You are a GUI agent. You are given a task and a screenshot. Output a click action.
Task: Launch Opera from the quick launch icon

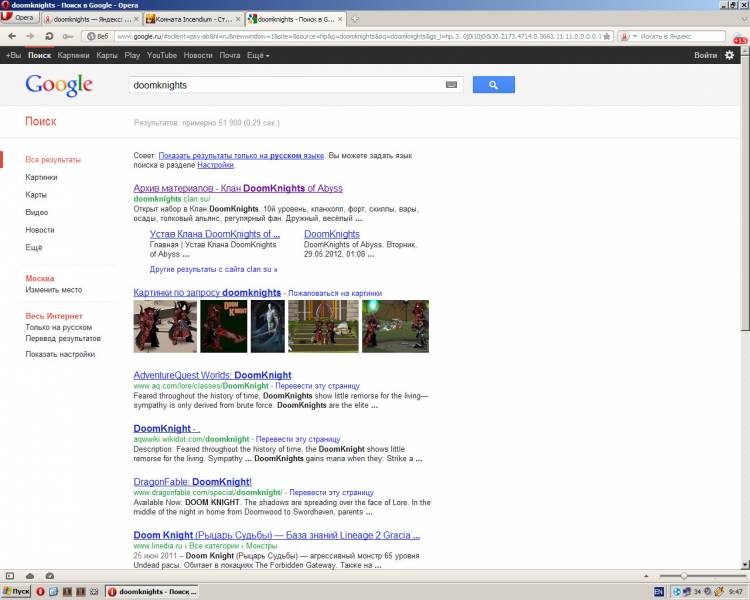coord(40,592)
